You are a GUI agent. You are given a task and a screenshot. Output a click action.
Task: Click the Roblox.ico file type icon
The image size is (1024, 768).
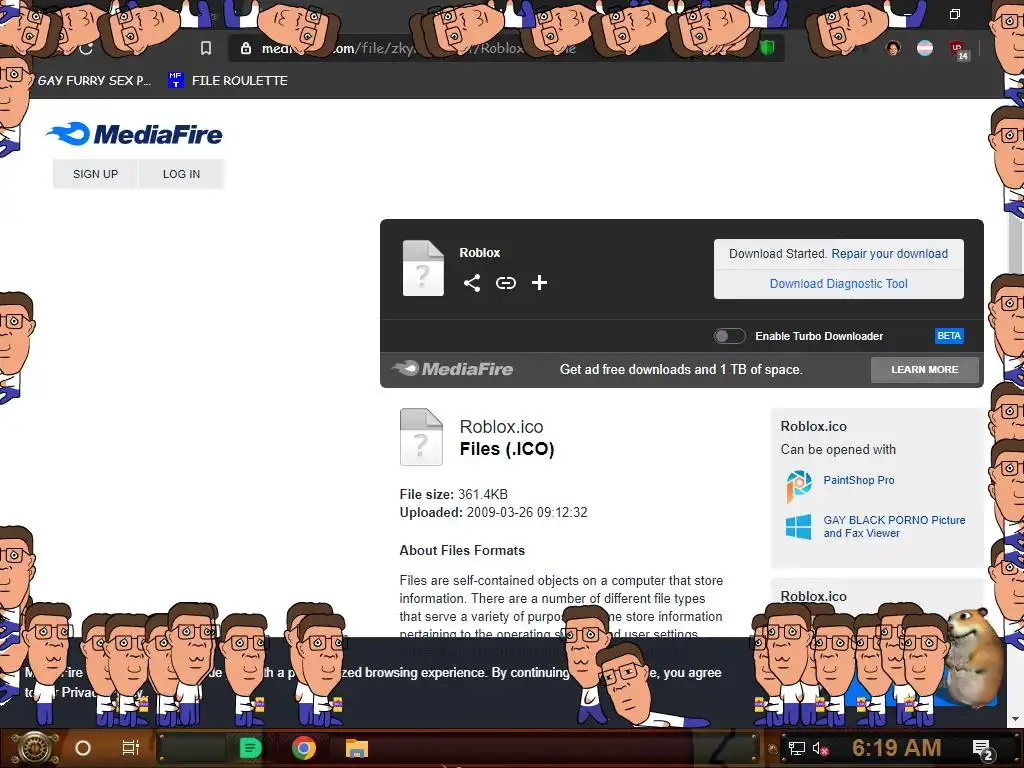(421, 437)
